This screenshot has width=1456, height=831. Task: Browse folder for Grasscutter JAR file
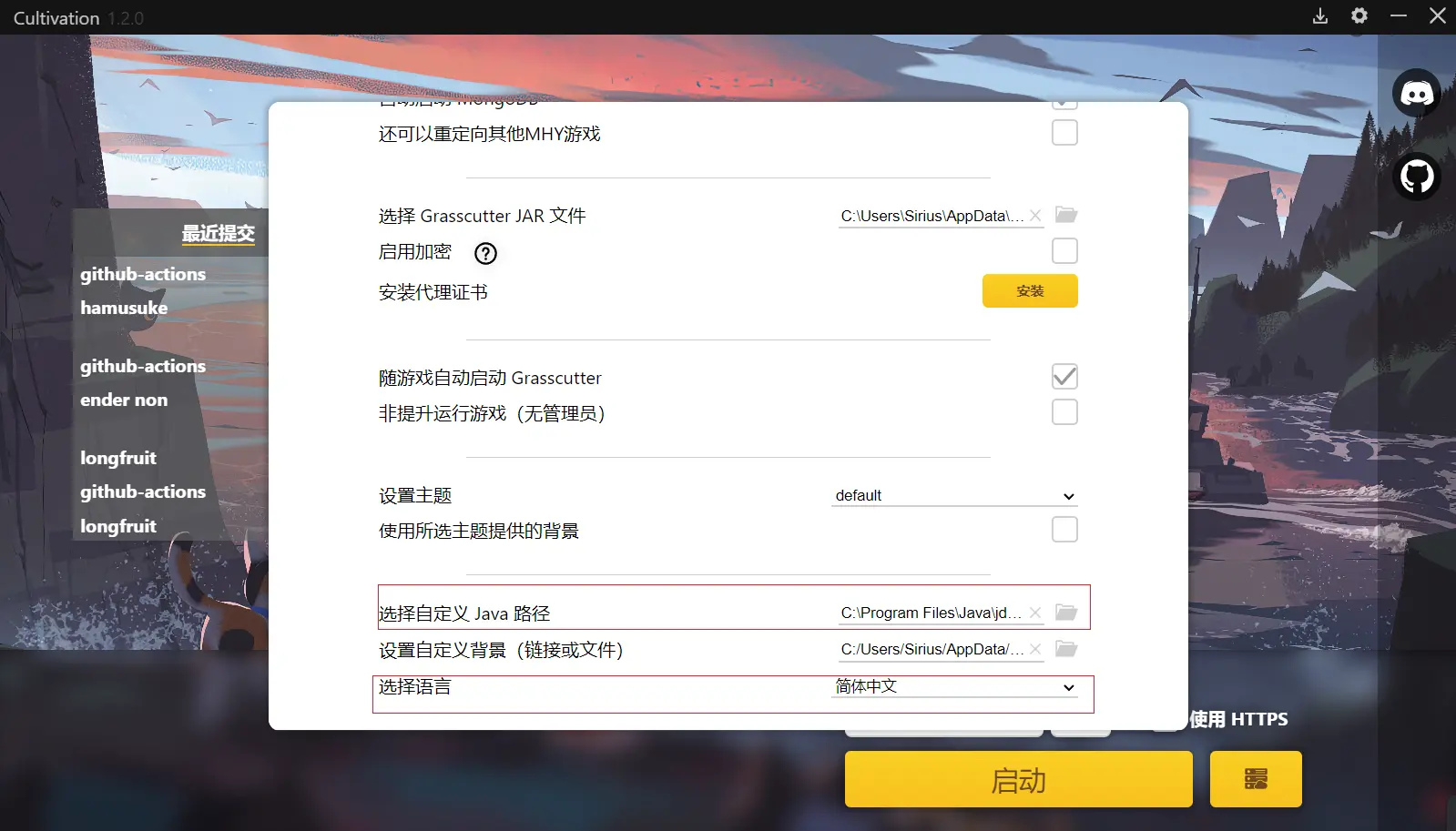(1065, 215)
